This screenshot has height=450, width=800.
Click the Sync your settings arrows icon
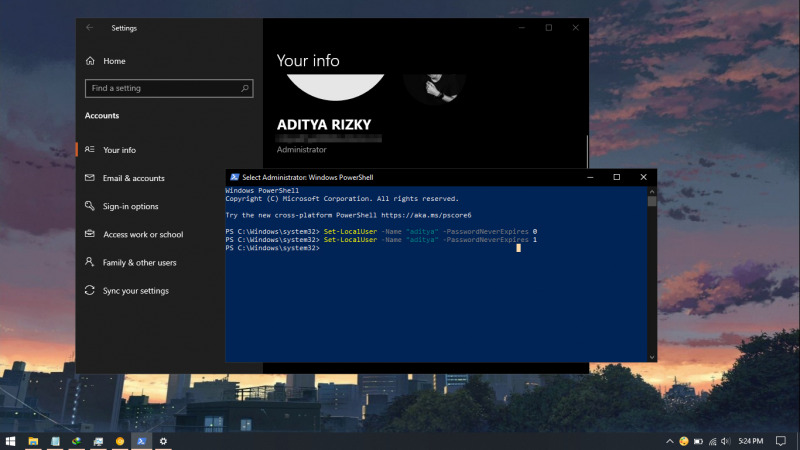click(x=89, y=290)
